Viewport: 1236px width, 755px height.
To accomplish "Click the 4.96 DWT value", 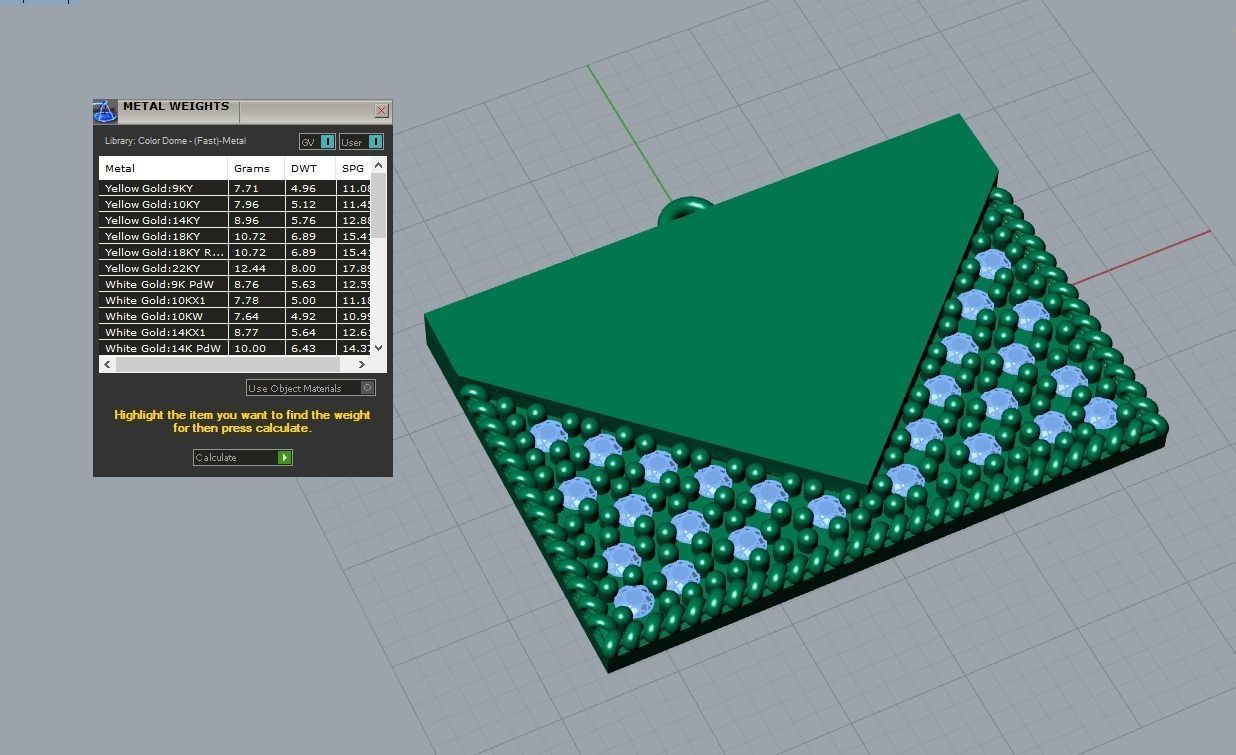I will 303,188.
